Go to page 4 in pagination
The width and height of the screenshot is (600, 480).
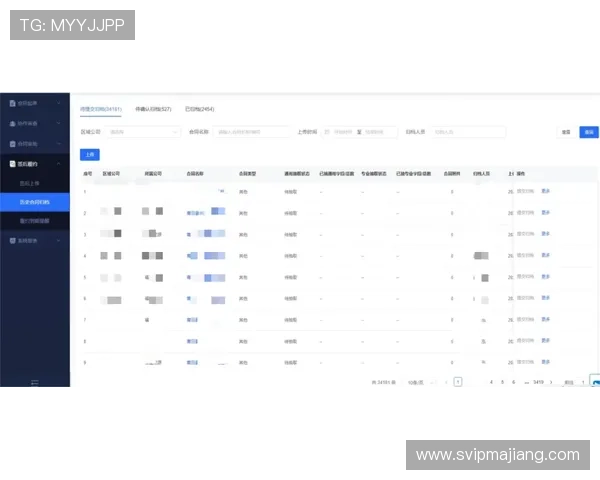tap(491, 382)
